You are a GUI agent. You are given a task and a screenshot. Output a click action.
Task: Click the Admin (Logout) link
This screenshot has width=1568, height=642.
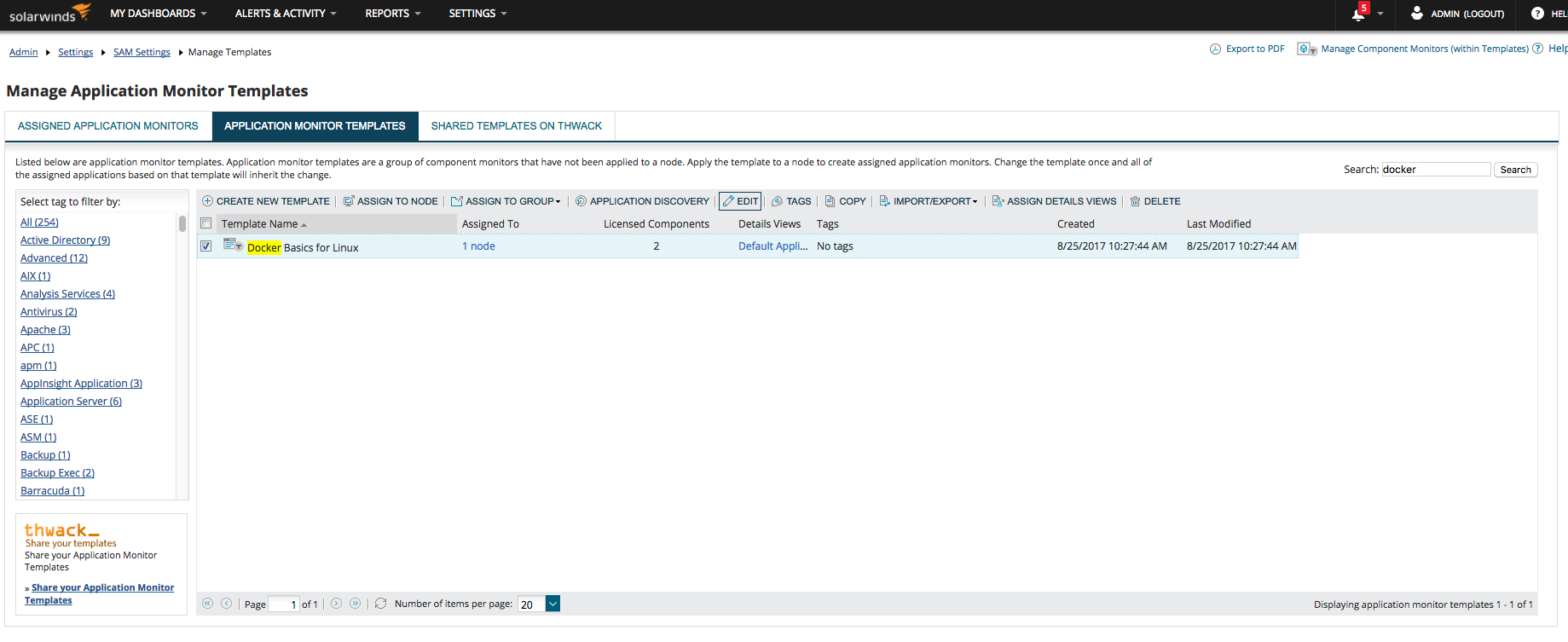[1467, 14]
